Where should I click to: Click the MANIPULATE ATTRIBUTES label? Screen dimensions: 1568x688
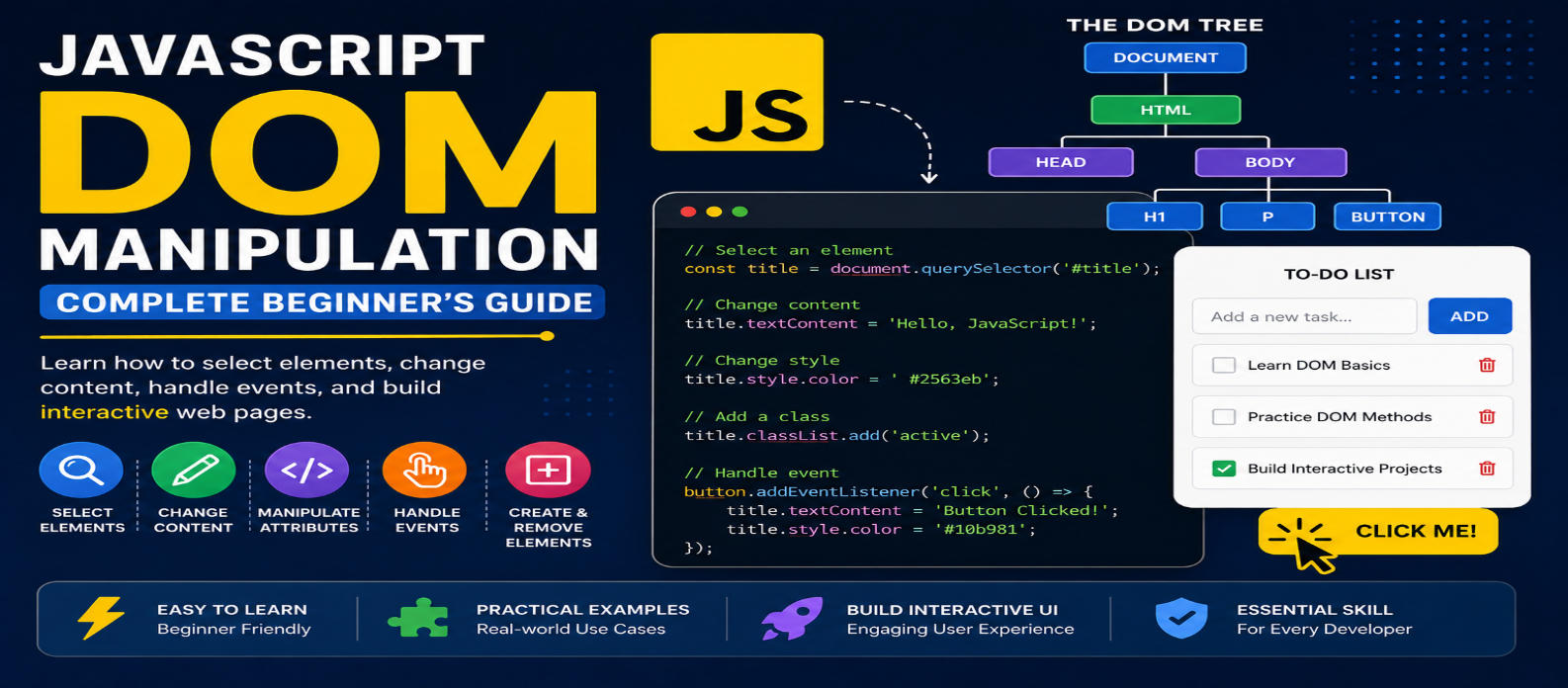pyautogui.click(x=308, y=520)
